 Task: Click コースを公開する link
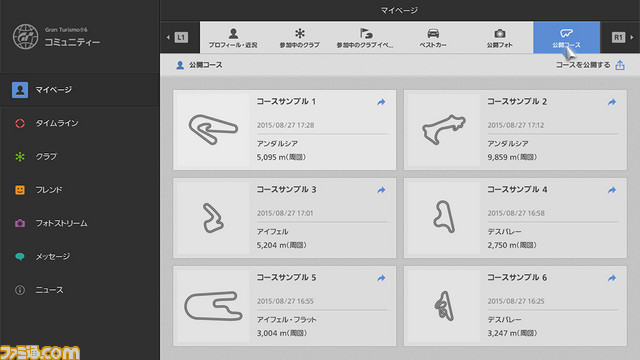pos(583,65)
